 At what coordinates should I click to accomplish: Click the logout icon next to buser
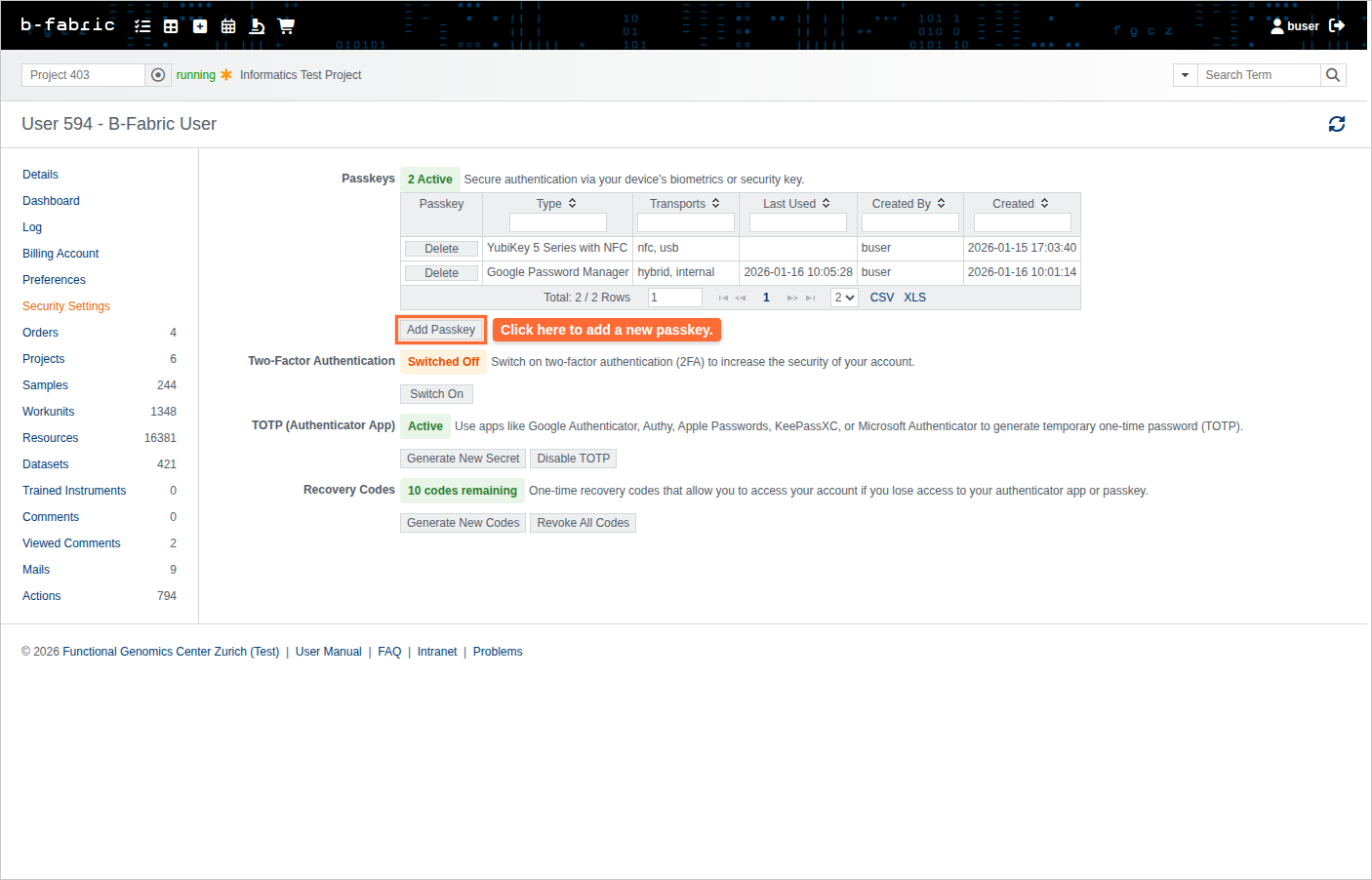pos(1337,26)
